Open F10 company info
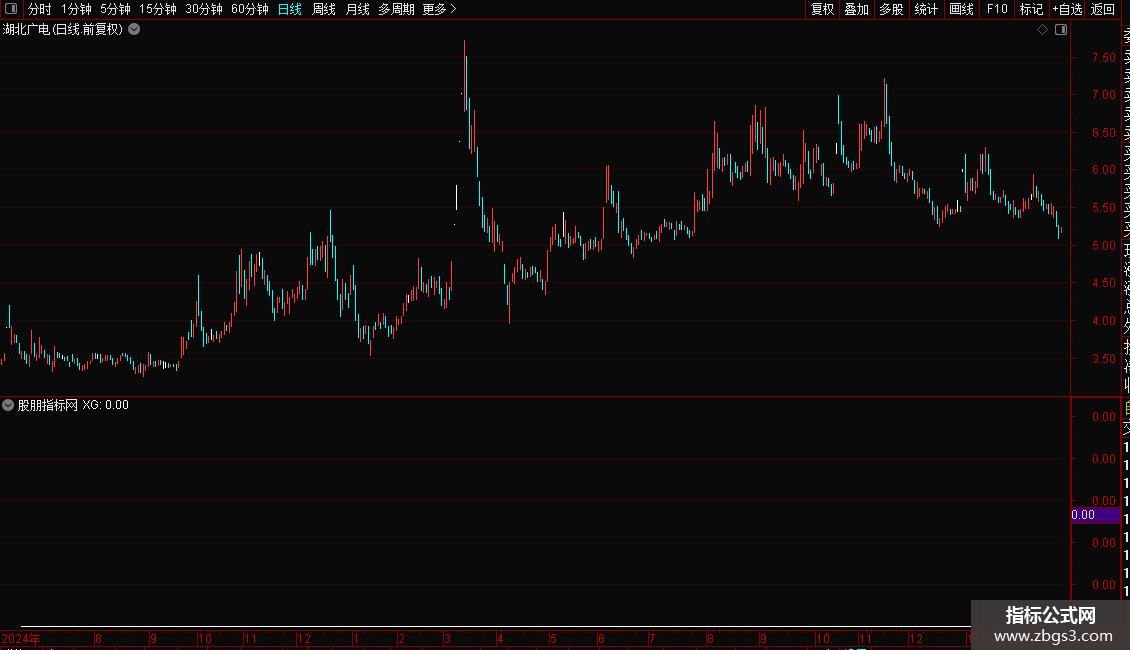Screen dimensions: 1130x650 997,9
